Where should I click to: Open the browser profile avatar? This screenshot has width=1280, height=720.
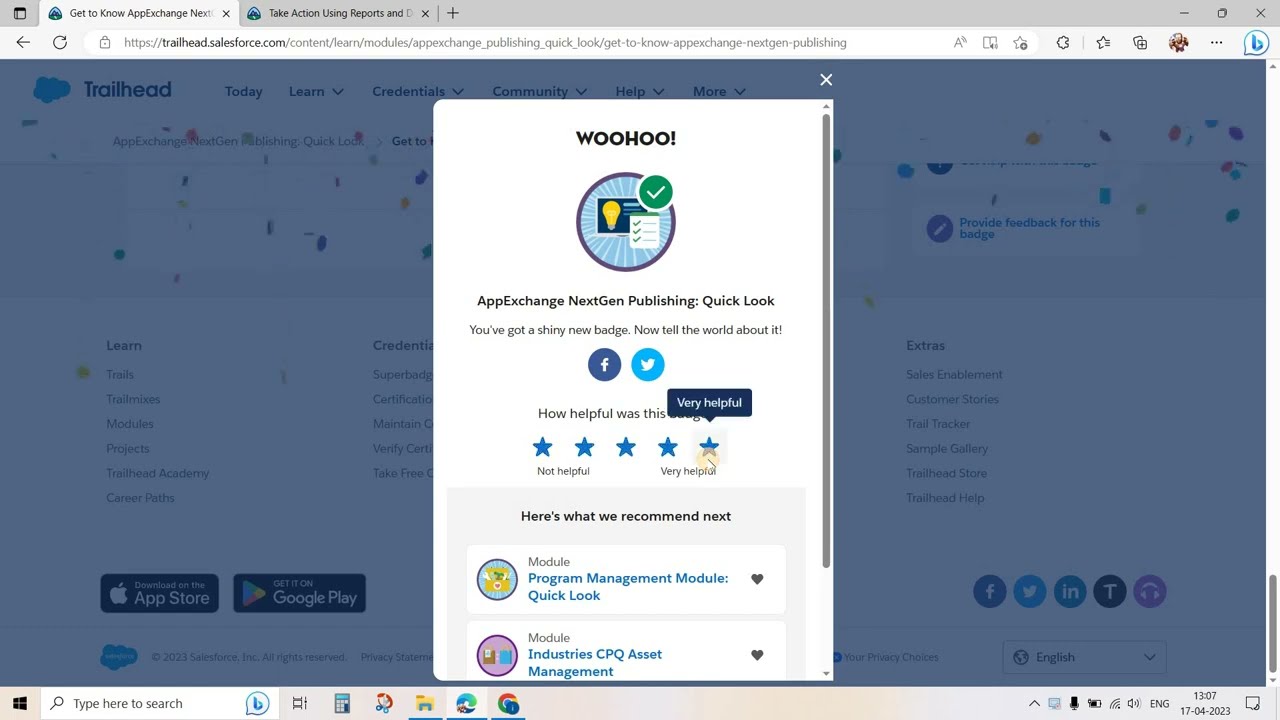(1178, 42)
